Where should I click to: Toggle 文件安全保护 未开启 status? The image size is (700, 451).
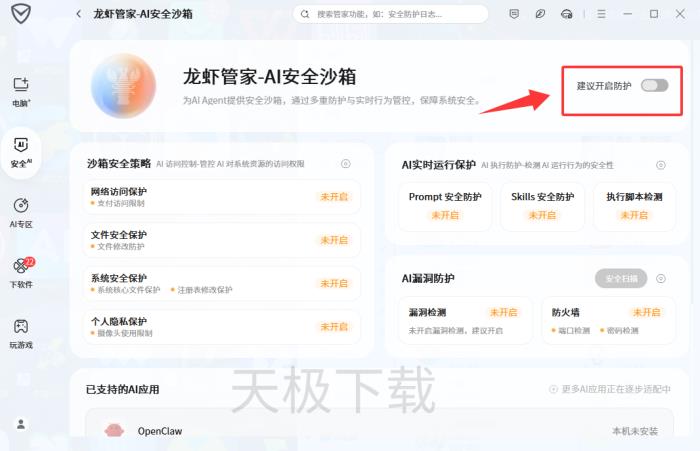pyautogui.click(x=333, y=240)
